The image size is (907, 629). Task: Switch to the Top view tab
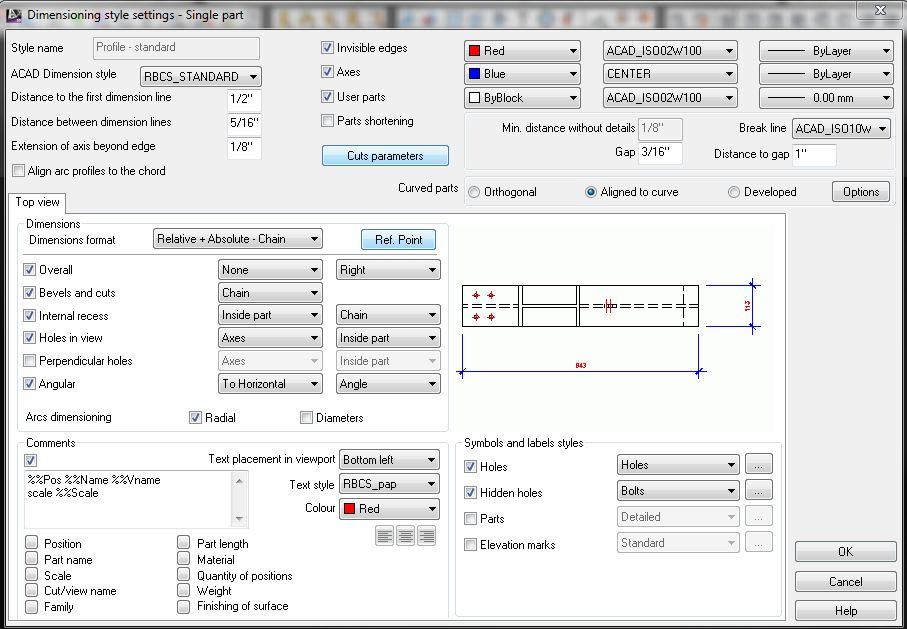[36, 202]
